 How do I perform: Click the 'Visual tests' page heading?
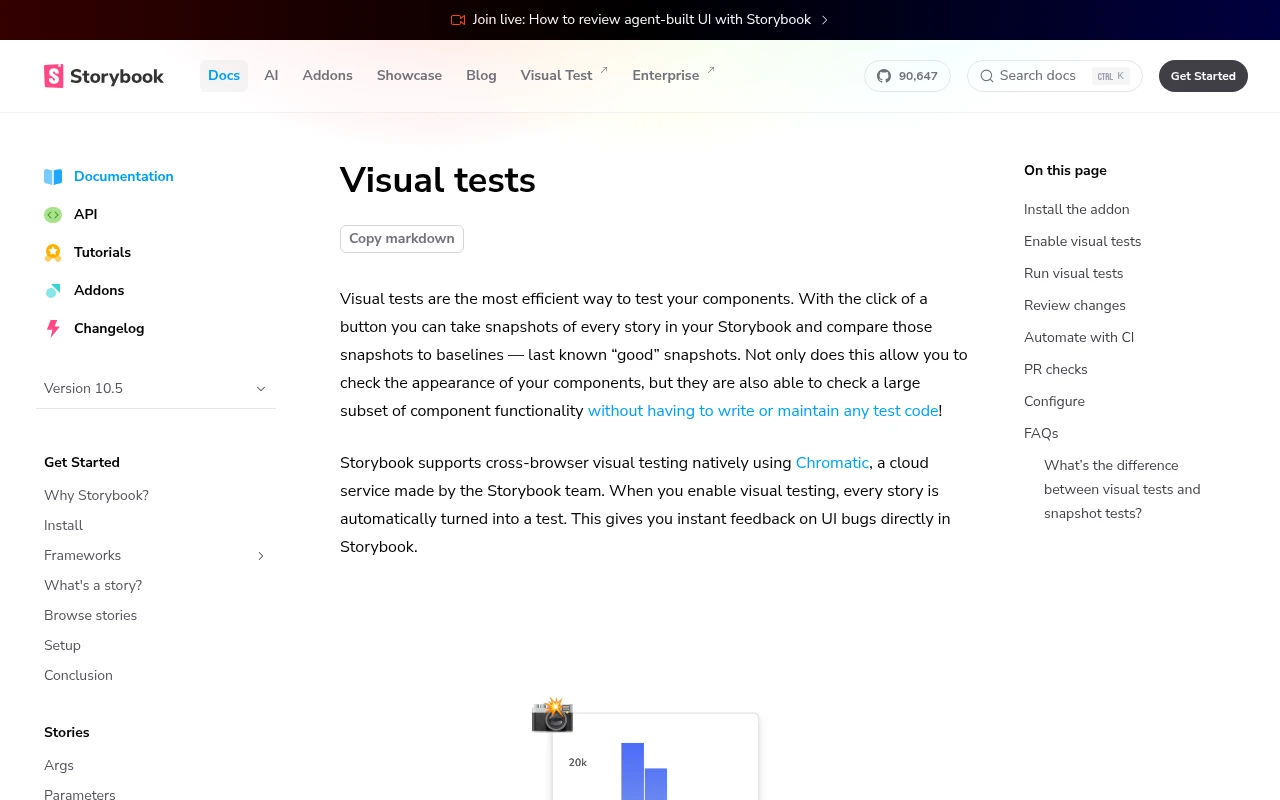(438, 180)
